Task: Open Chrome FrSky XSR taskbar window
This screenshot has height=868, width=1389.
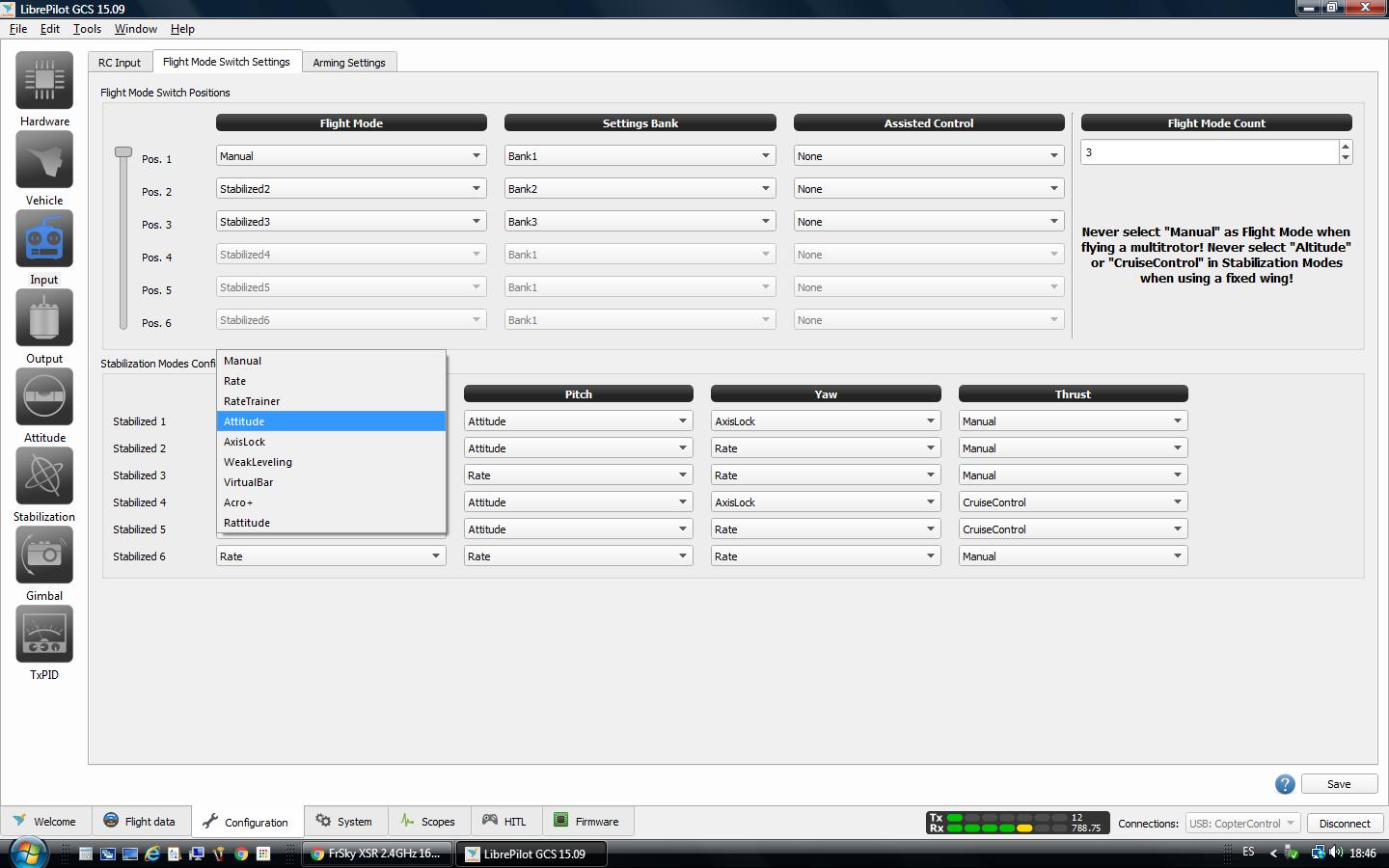Action: (376, 854)
